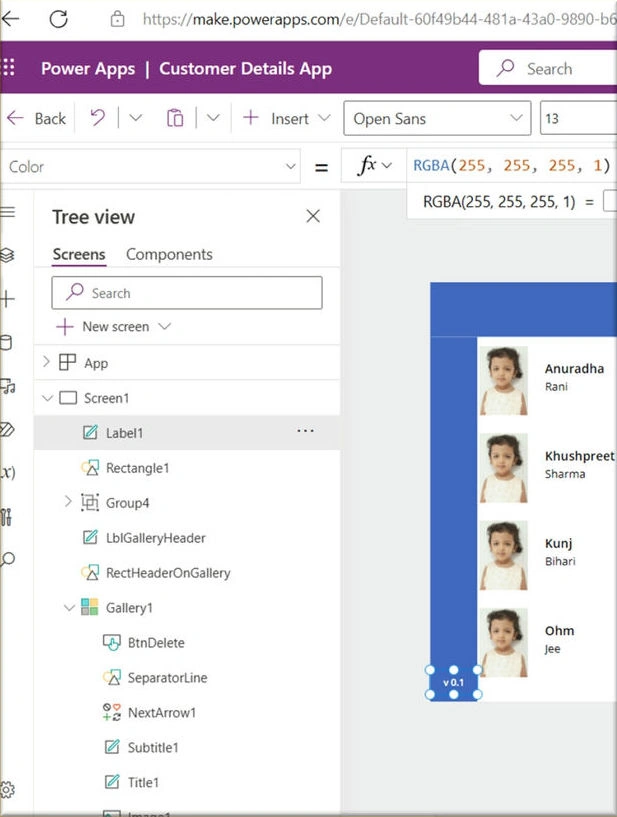Collapse the Screen1 node

tap(47, 398)
